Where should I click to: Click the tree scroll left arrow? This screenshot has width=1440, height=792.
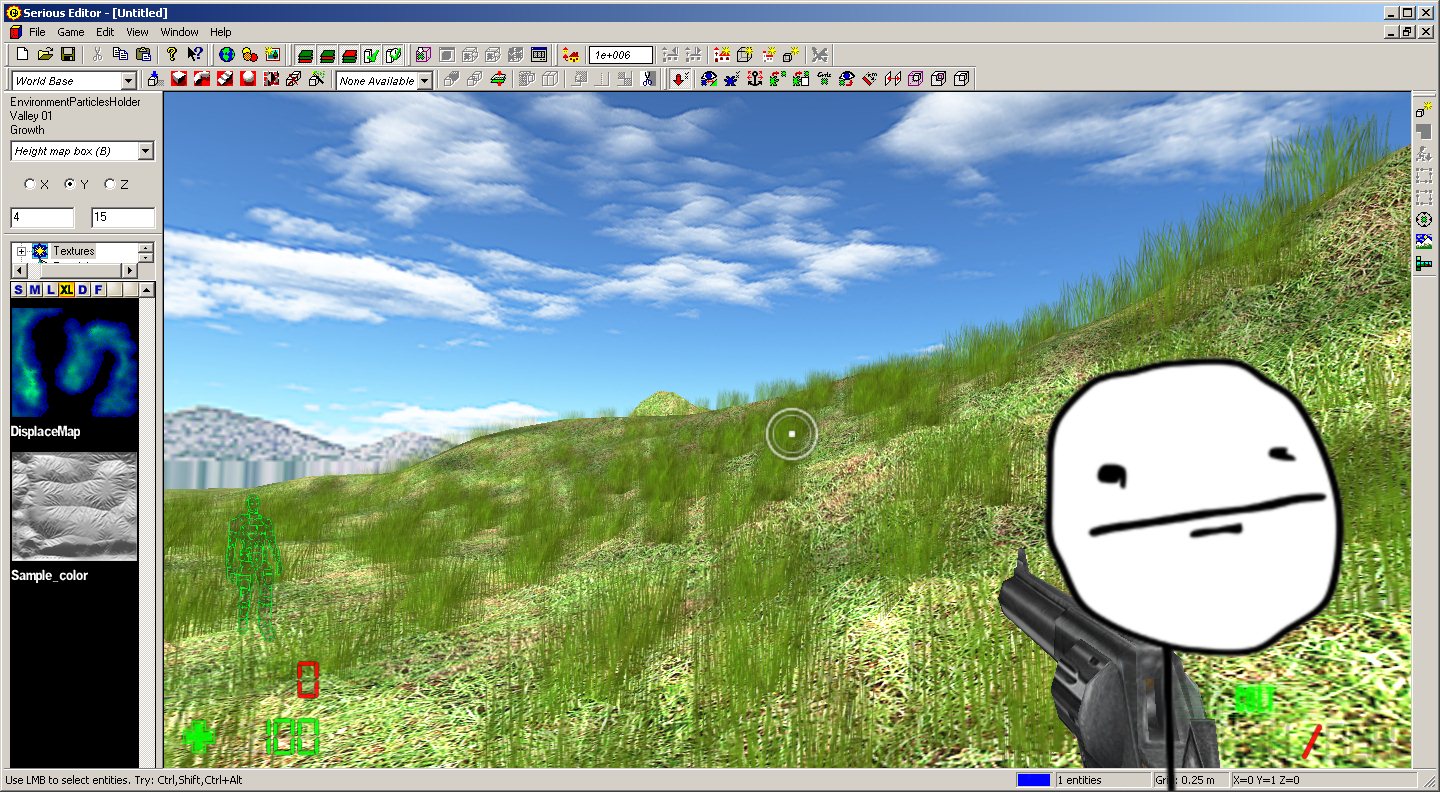(18, 270)
